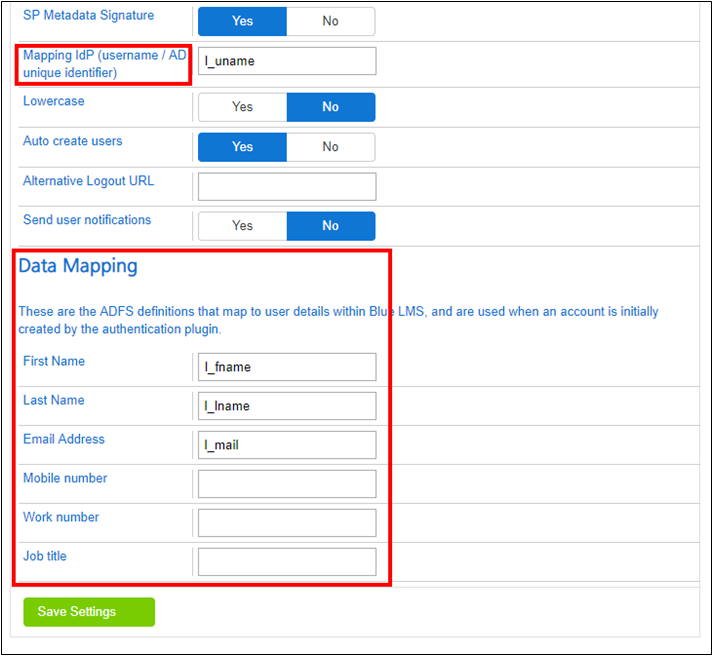Focus the Alternative Logout URL field
The height and width of the screenshot is (656, 712).
287,186
